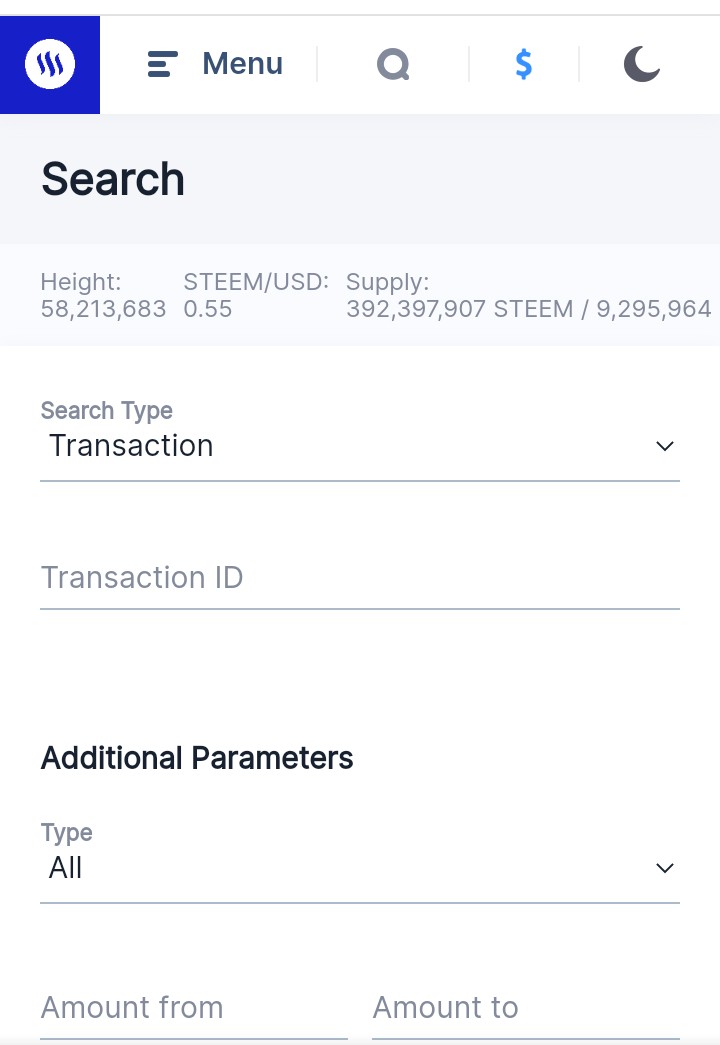
Task: Click the block height value 58,213,683
Action: 103,310
